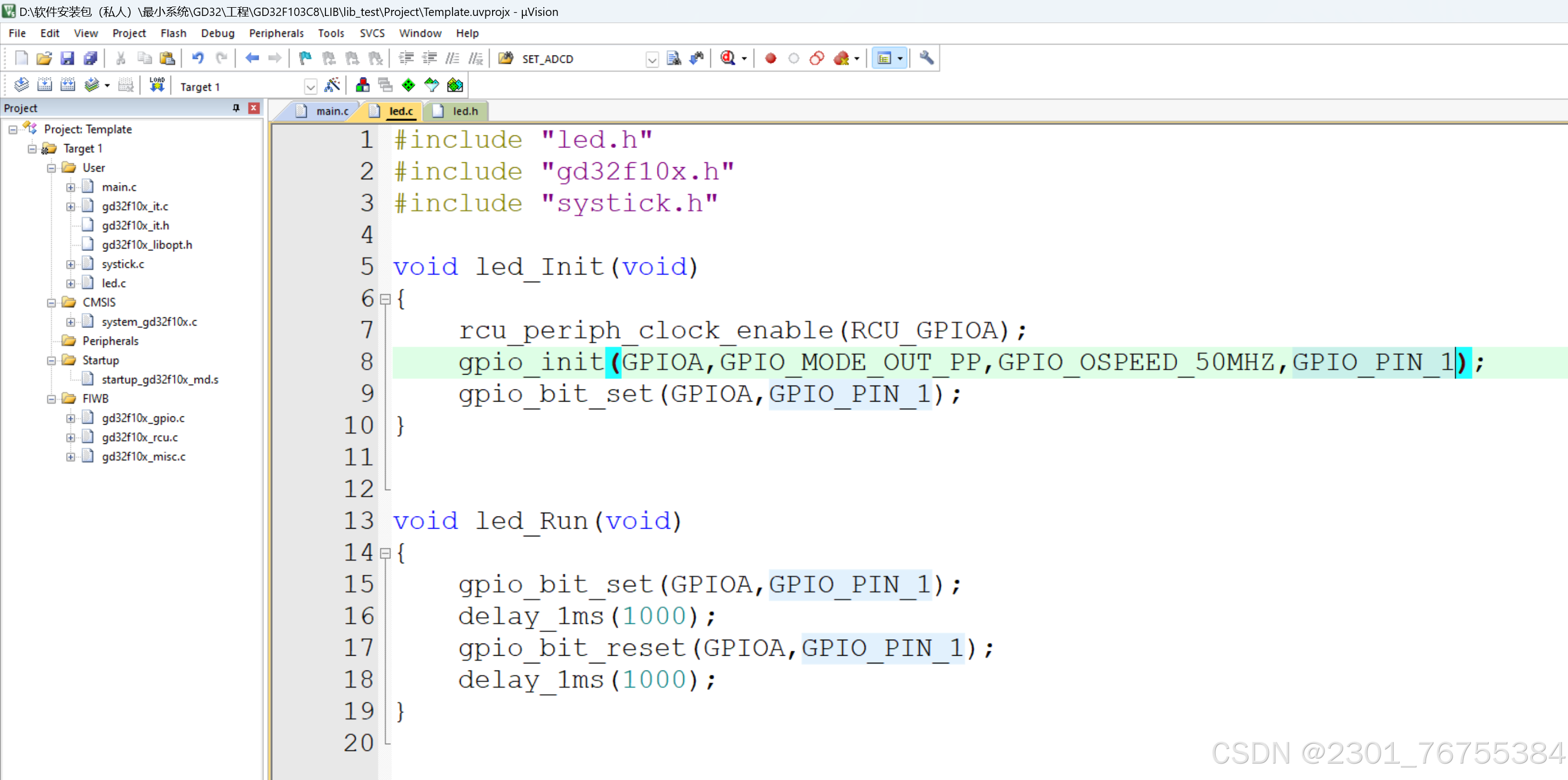Download code to flash with LOAD
Image resolution: width=1568 pixels, height=780 pixels.
click(x=157, y=85)
